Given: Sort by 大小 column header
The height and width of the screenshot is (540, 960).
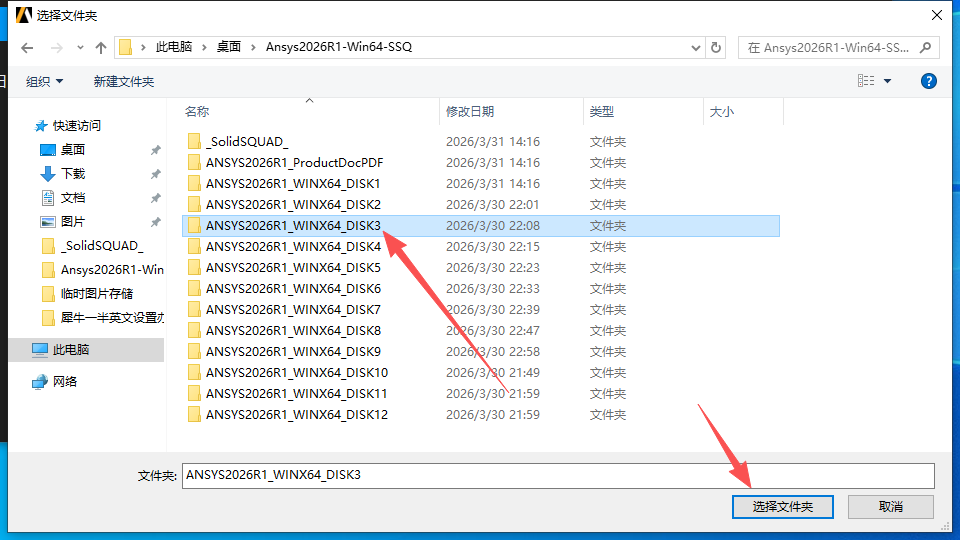Looking at the screenshot, I should tap(721, 111).
